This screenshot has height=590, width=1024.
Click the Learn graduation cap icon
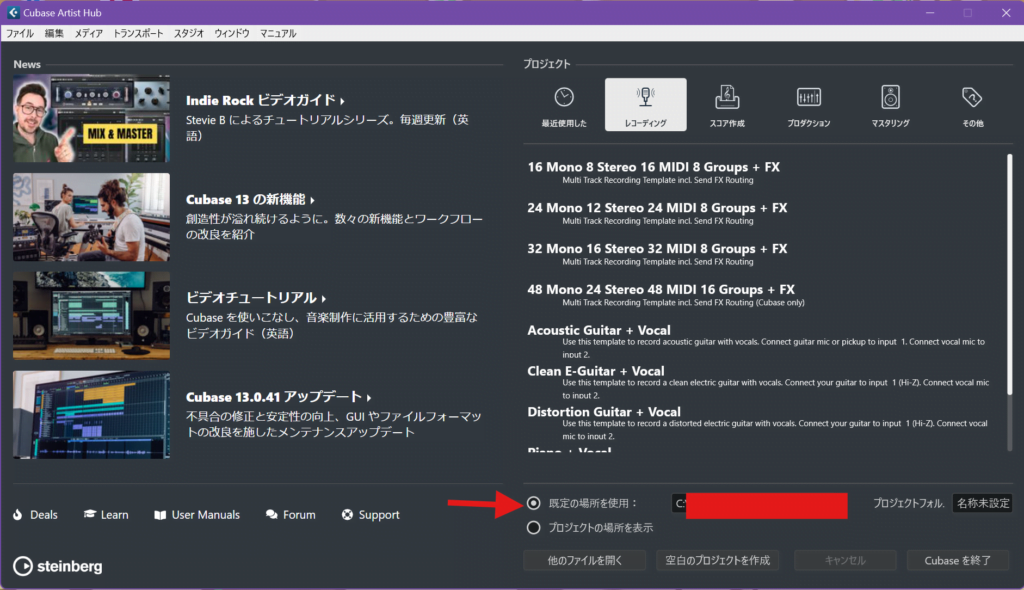tap(89, 514)
